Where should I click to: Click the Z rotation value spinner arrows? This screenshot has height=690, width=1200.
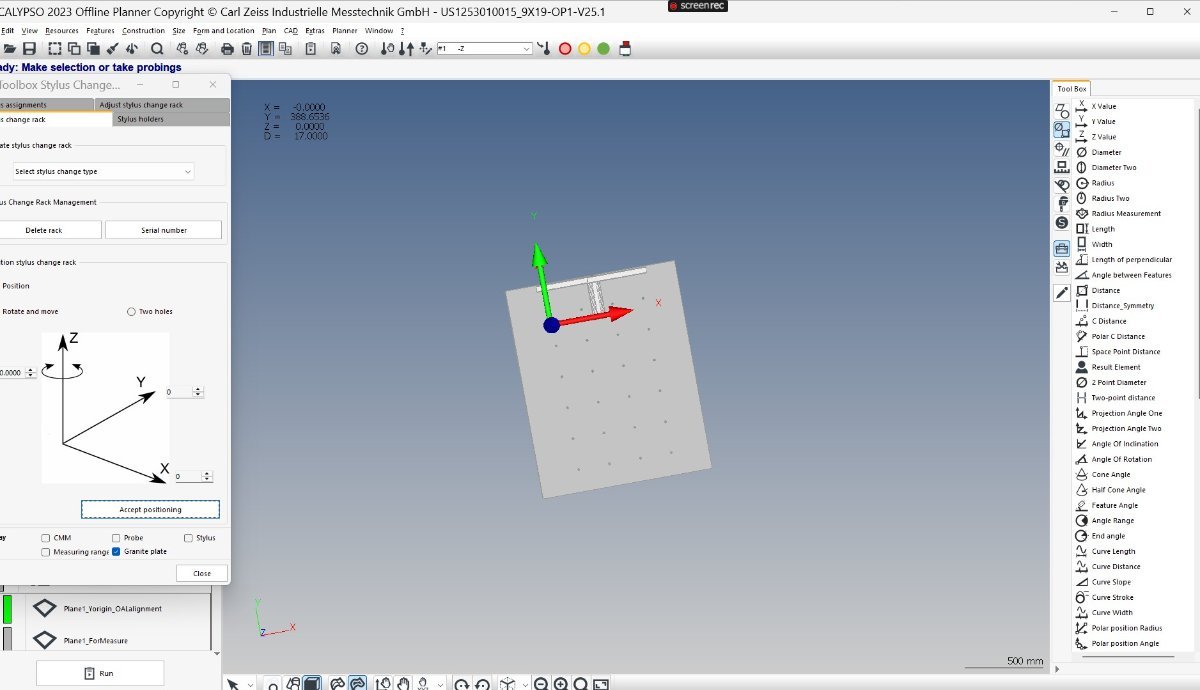[x=30, y=372]
